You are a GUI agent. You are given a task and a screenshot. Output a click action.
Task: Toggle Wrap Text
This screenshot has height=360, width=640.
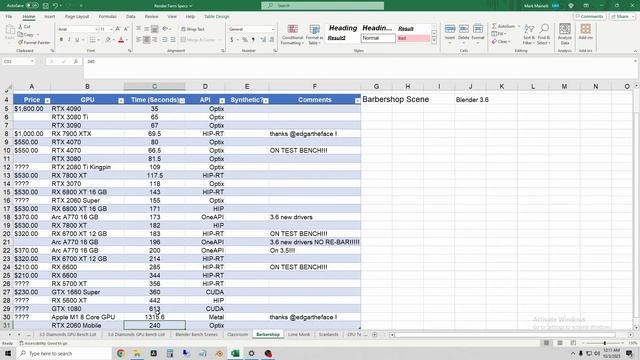click(x=193, y=29)
